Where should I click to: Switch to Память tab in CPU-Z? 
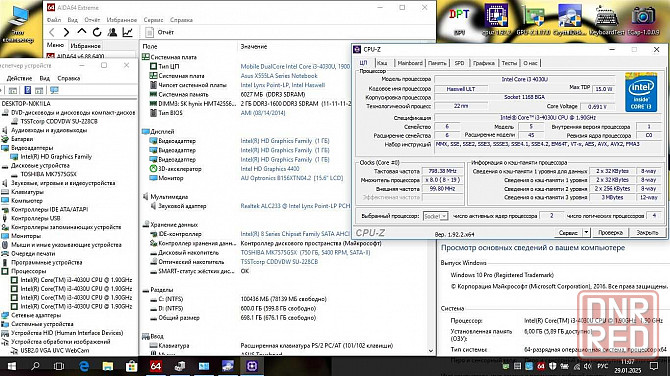click(x=437, y=63)
